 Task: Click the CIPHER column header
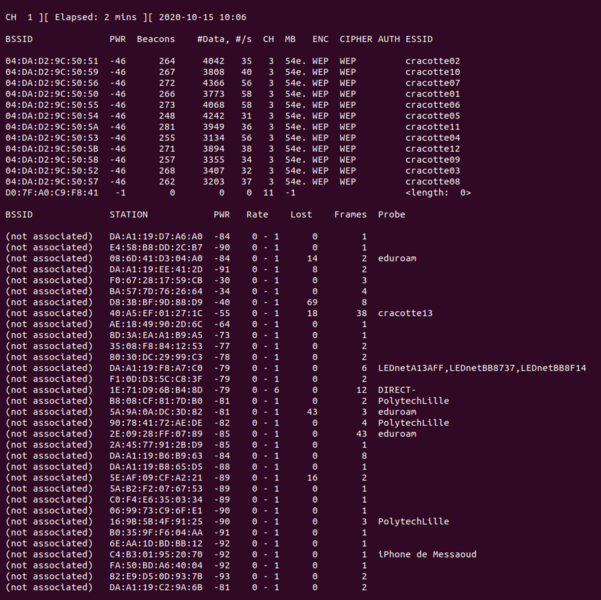tap(355, 39)
